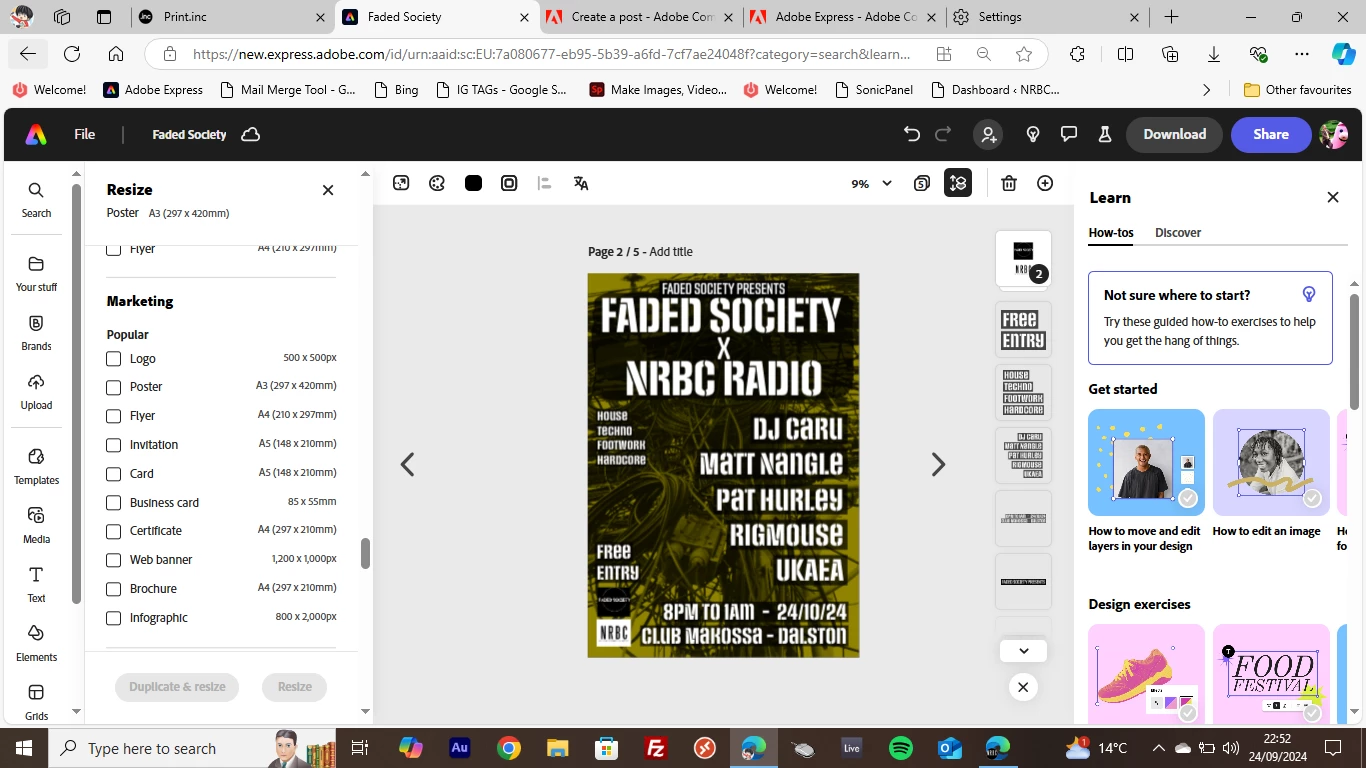Click the align icon in canvas toolbar
Screen dimensions: 1366x768
pos(544,183)
